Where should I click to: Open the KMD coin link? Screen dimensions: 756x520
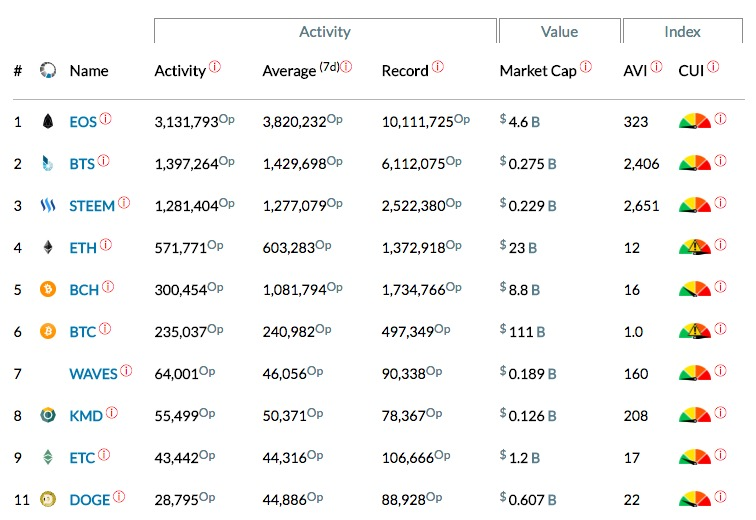click(86, 416)
